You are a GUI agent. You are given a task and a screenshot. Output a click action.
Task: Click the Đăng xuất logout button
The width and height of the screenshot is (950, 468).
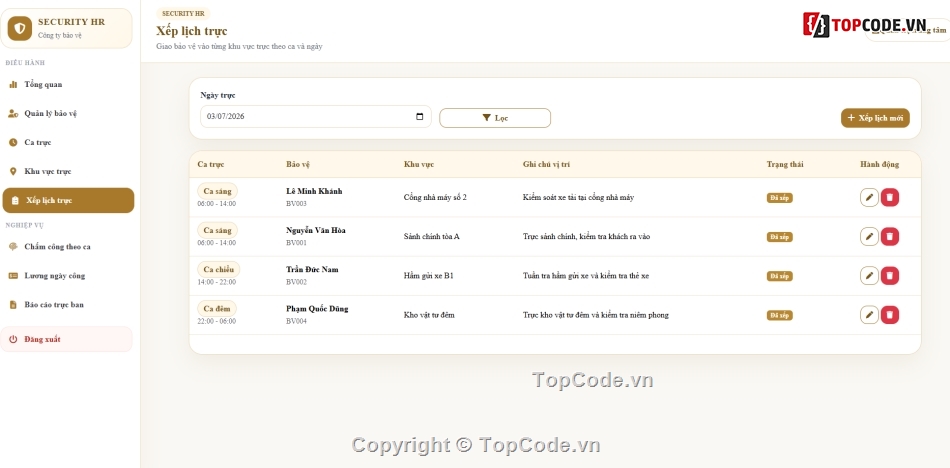point(67,339)
